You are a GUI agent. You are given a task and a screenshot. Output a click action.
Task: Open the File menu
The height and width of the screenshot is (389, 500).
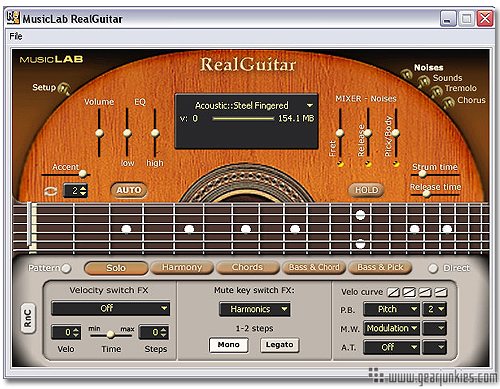click(x=16, y=36)
